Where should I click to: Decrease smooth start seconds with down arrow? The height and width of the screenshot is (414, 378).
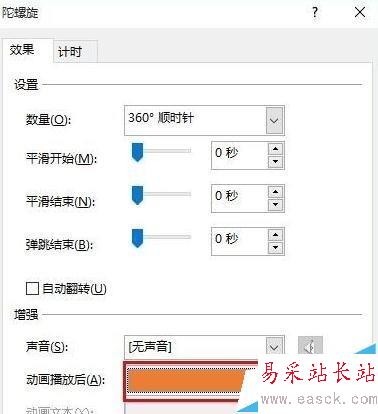click(x=275, y=162)
